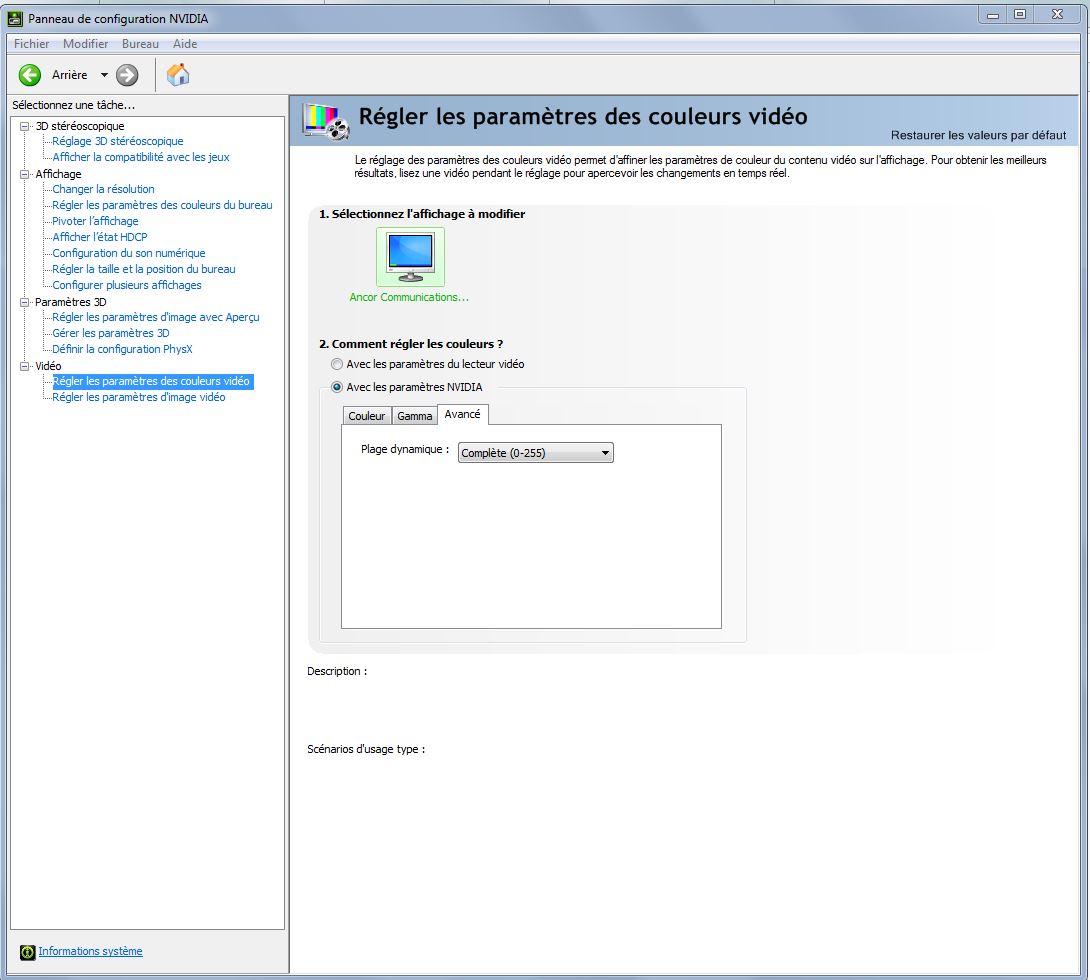Open the Back history dropdown arrow

[x=104, y=75]
